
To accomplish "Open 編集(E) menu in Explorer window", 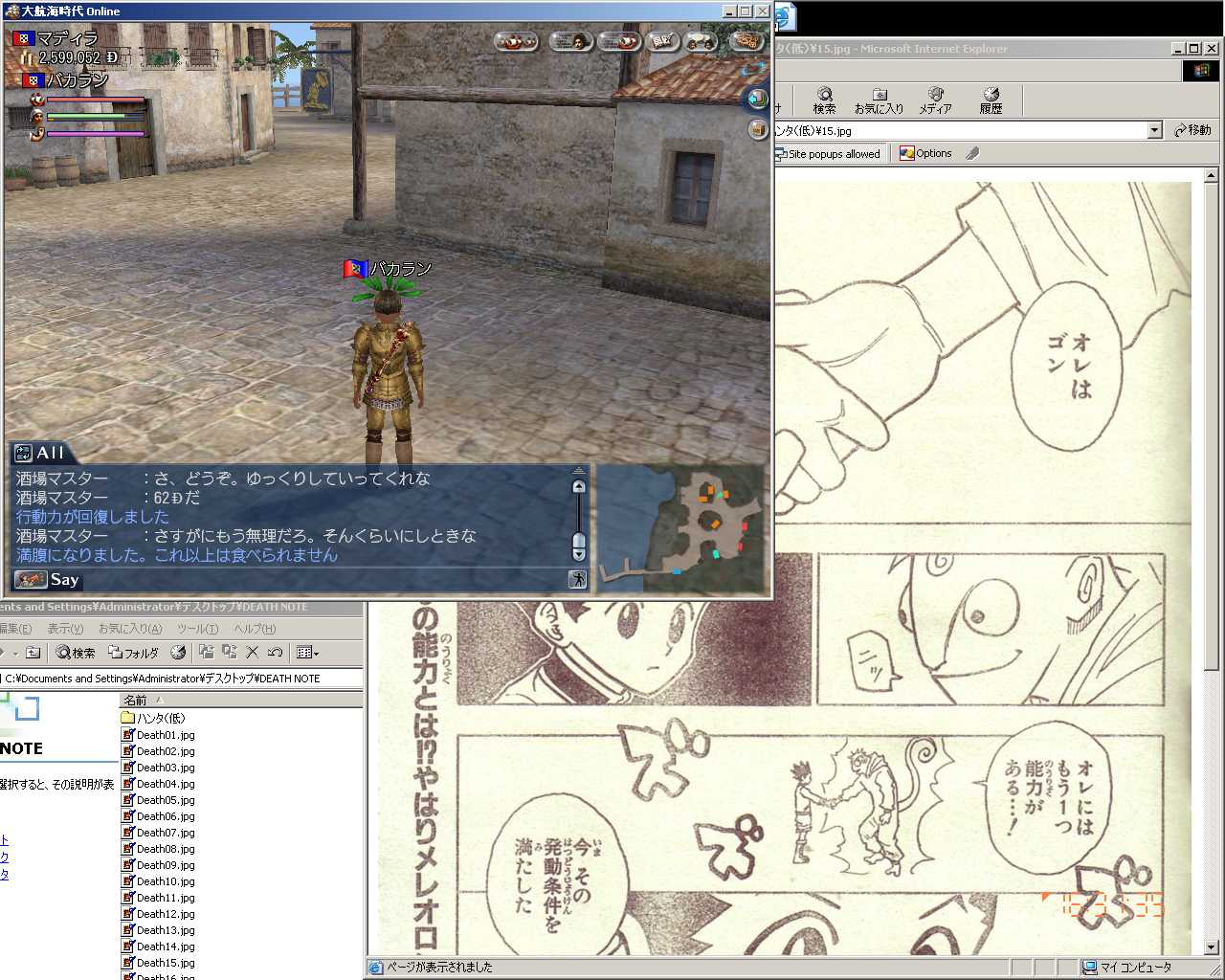I will (x=14, y=629).
